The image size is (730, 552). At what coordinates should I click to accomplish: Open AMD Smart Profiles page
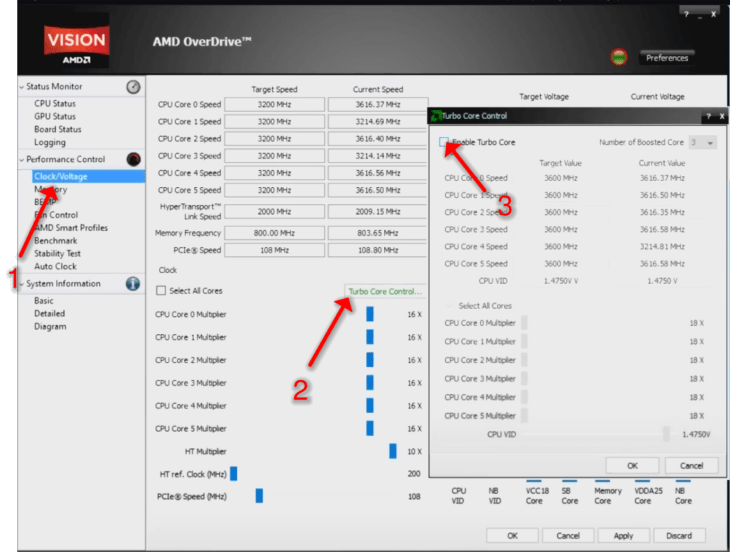point(71,228)
